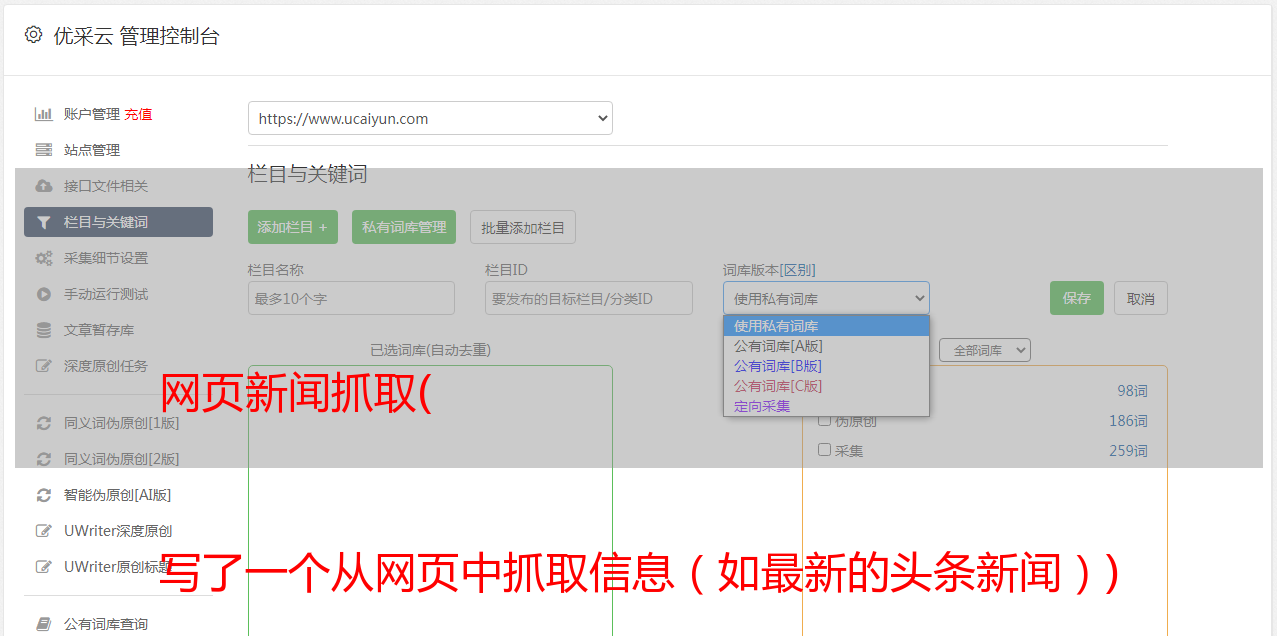The width and height of the screenshot is (1277, 636).
Task: Click the 已选词库(自动去重) label
Action: 430,350
